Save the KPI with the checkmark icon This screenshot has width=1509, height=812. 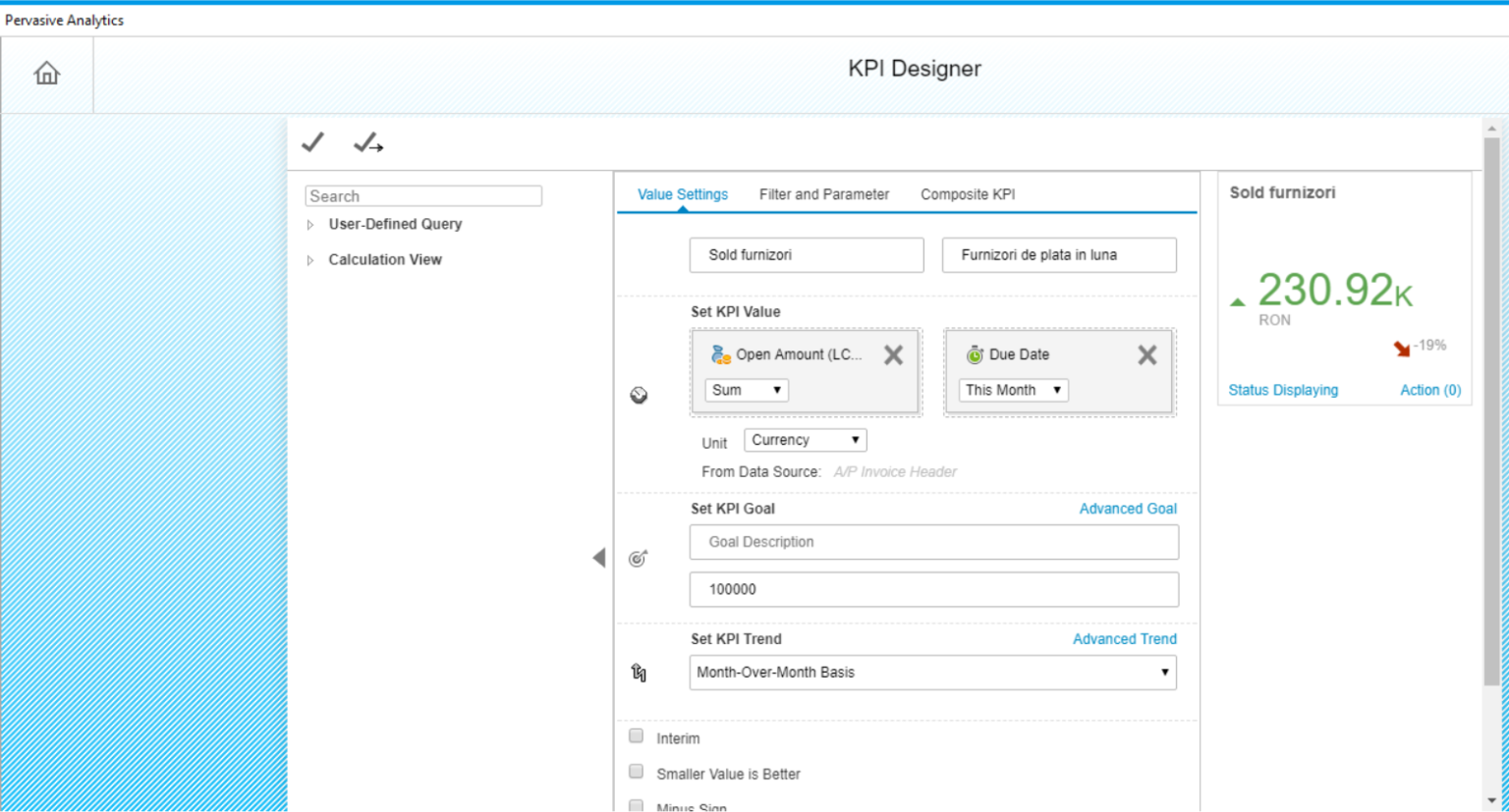pyautogui.click(x=311, y=141)
